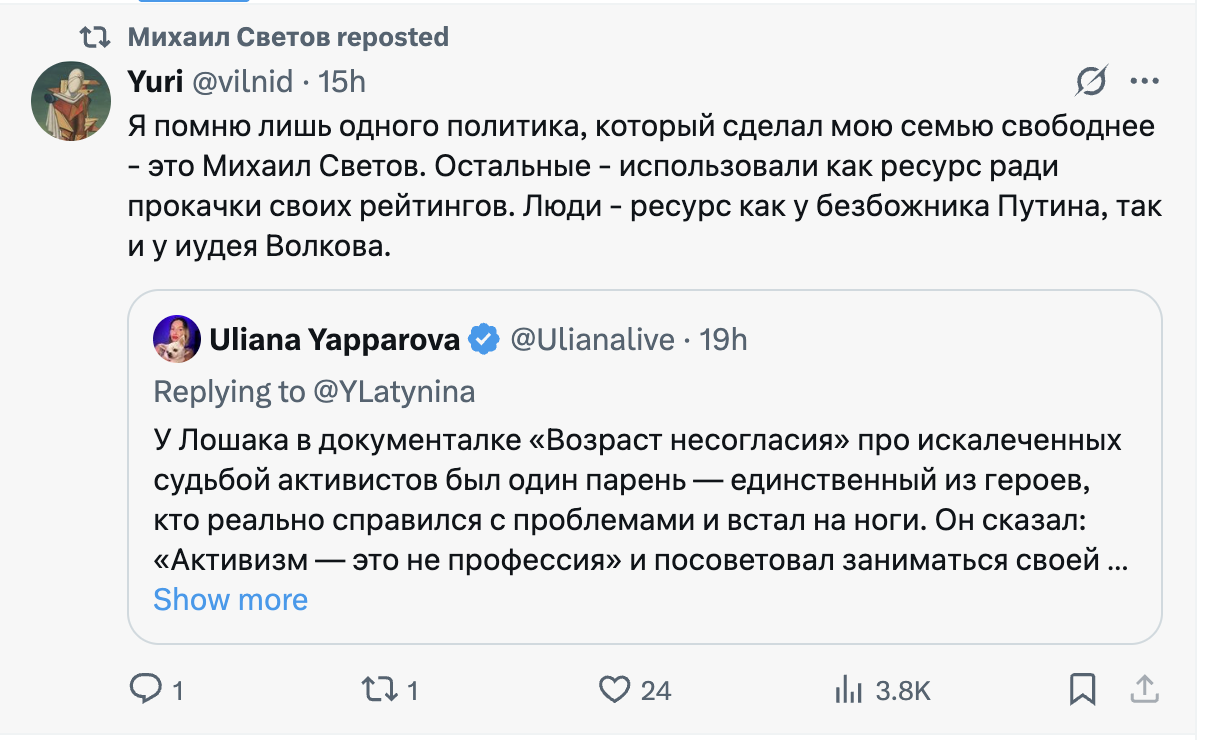Click the 19h quoted tweet timestamp

tap(723, 340)
